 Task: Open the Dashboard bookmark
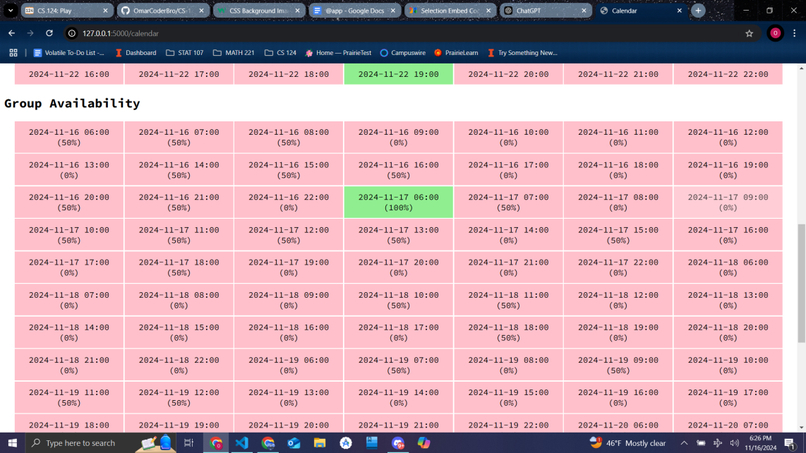tap(136, 52)
